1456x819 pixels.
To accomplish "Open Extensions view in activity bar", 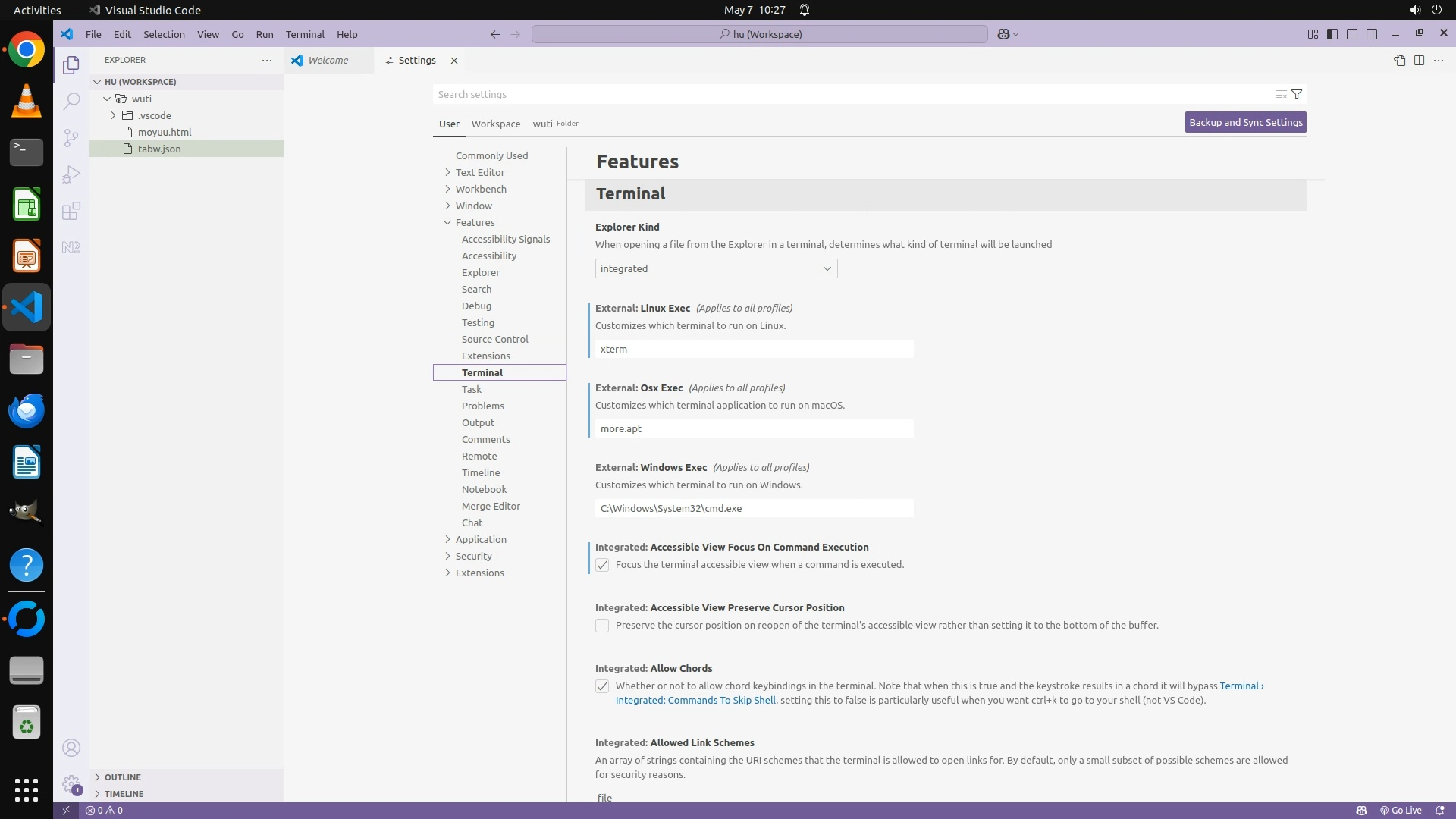I will (71, 211).
